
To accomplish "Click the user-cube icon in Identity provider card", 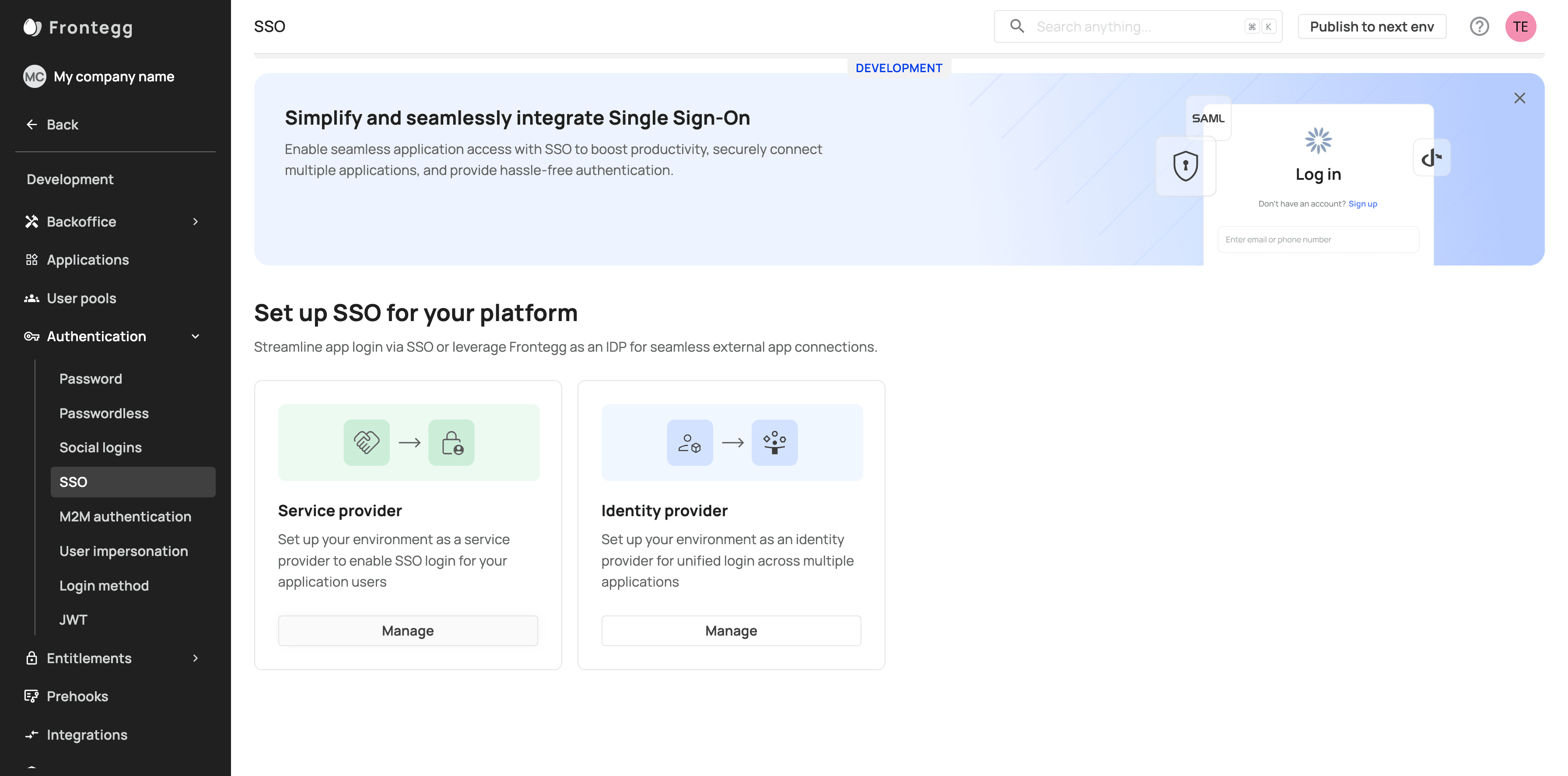I will pyautogui.click(x=689, y=443).
